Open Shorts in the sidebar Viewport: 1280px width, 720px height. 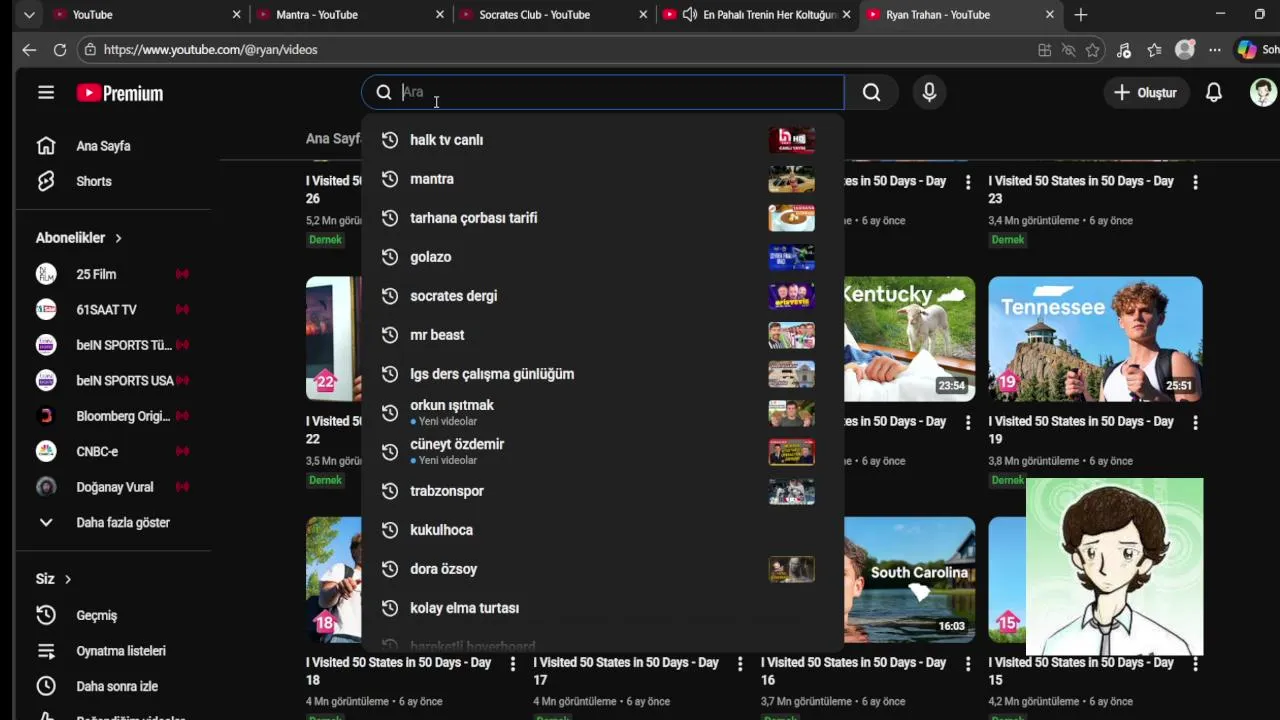pyautogui.click(x=94, y=181)
